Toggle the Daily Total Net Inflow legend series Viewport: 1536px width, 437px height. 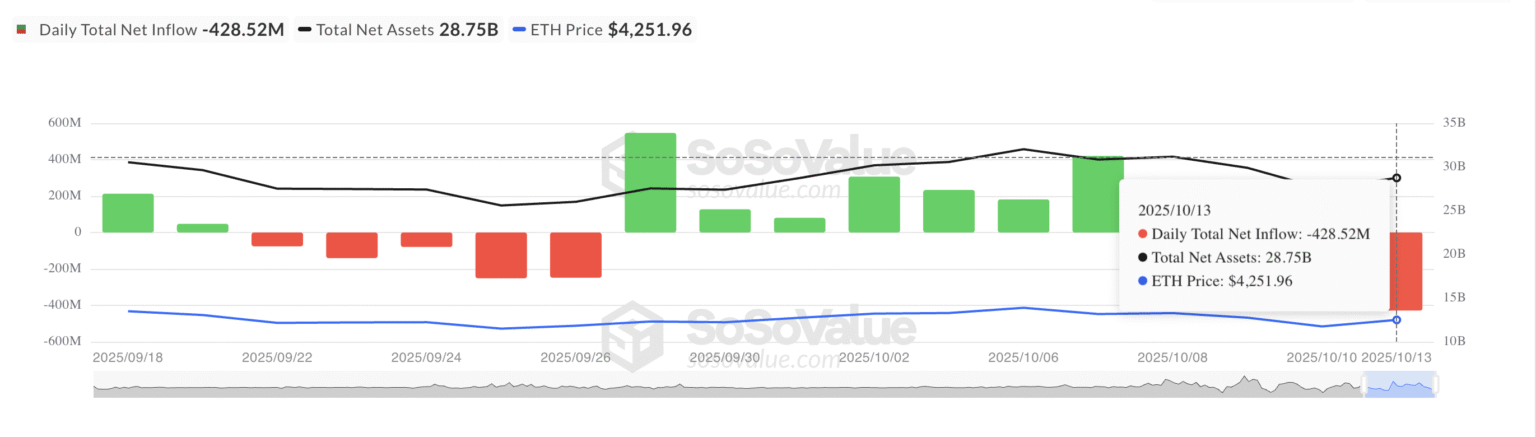coord(117,30)
